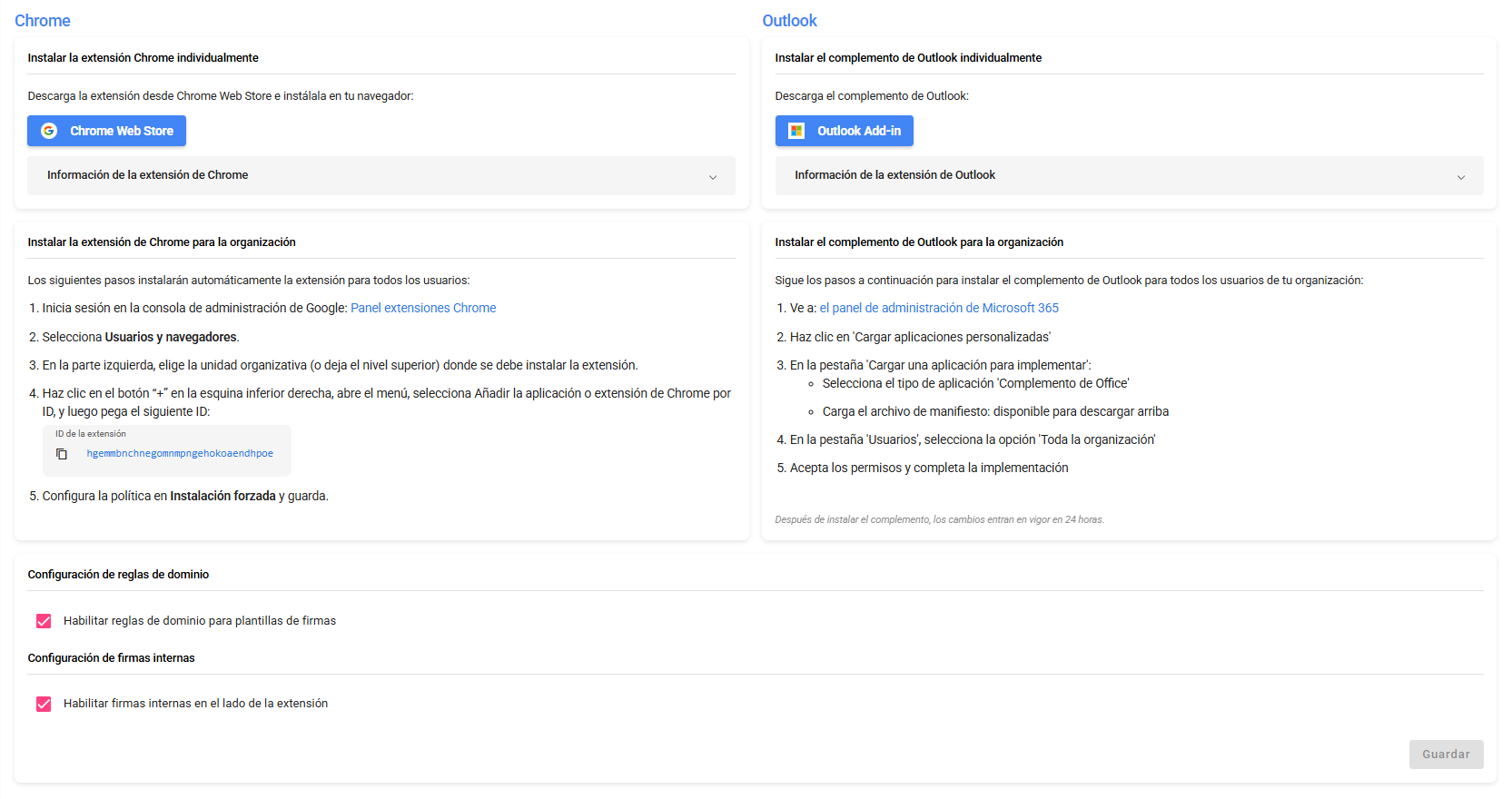1512x799 pixels.
Task: Open the Panel extensiones Chrome link
Action: click(423, 308)
